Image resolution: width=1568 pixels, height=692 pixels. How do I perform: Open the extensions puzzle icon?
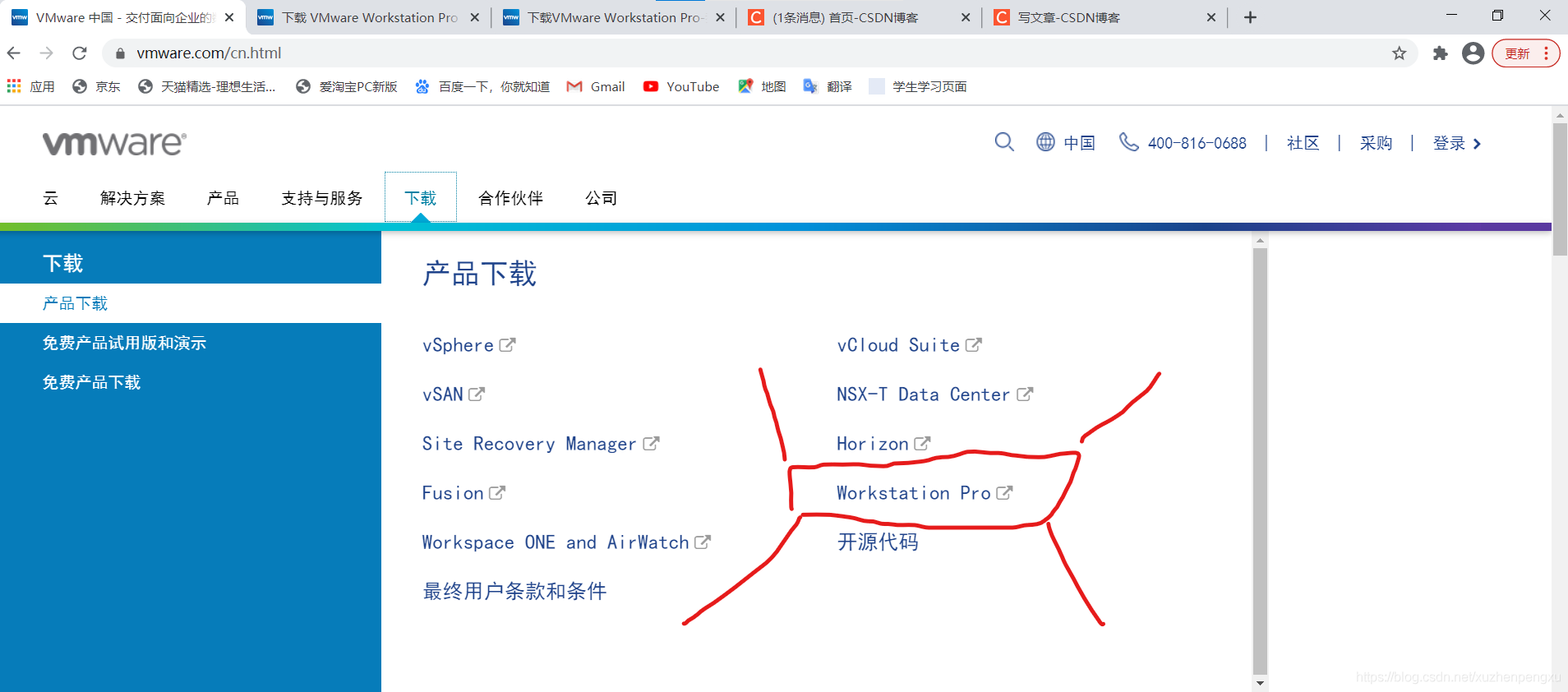coord(1440,53)
